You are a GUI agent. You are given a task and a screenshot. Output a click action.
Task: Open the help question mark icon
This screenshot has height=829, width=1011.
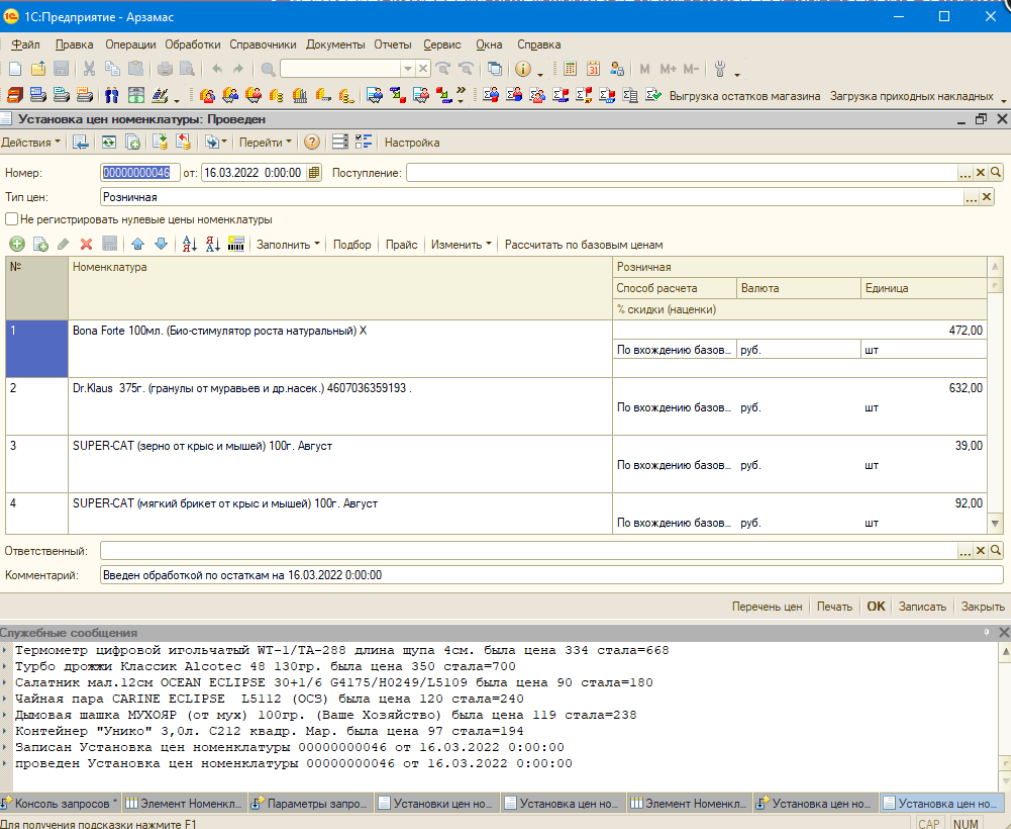pyautogui.click(x=311, y=142)
